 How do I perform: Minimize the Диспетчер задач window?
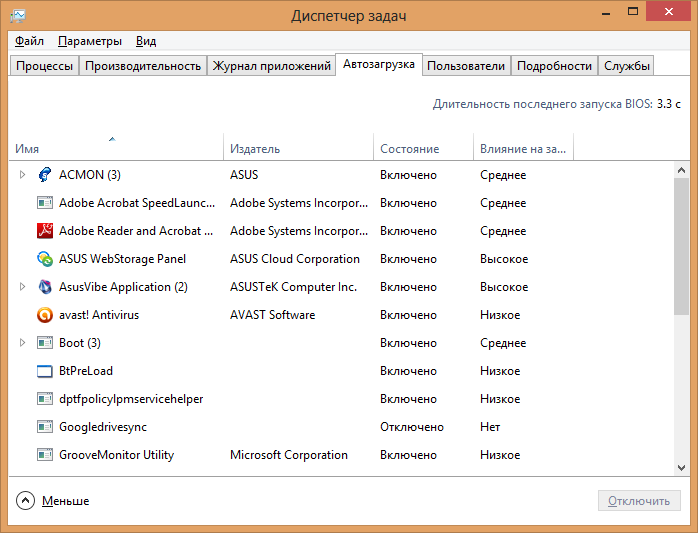click(605, 12)
